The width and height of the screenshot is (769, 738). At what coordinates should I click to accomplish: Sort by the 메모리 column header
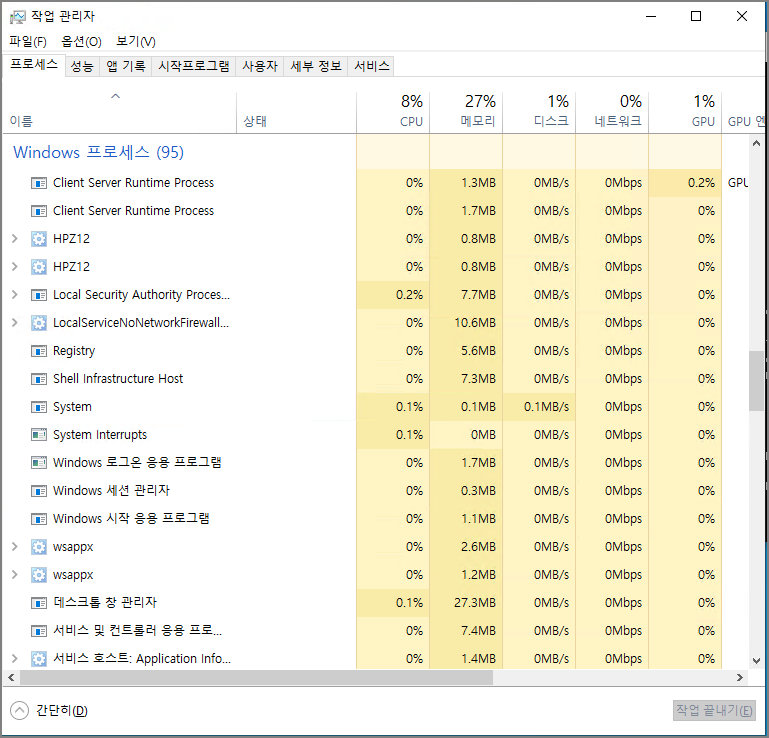pos(466,114)
